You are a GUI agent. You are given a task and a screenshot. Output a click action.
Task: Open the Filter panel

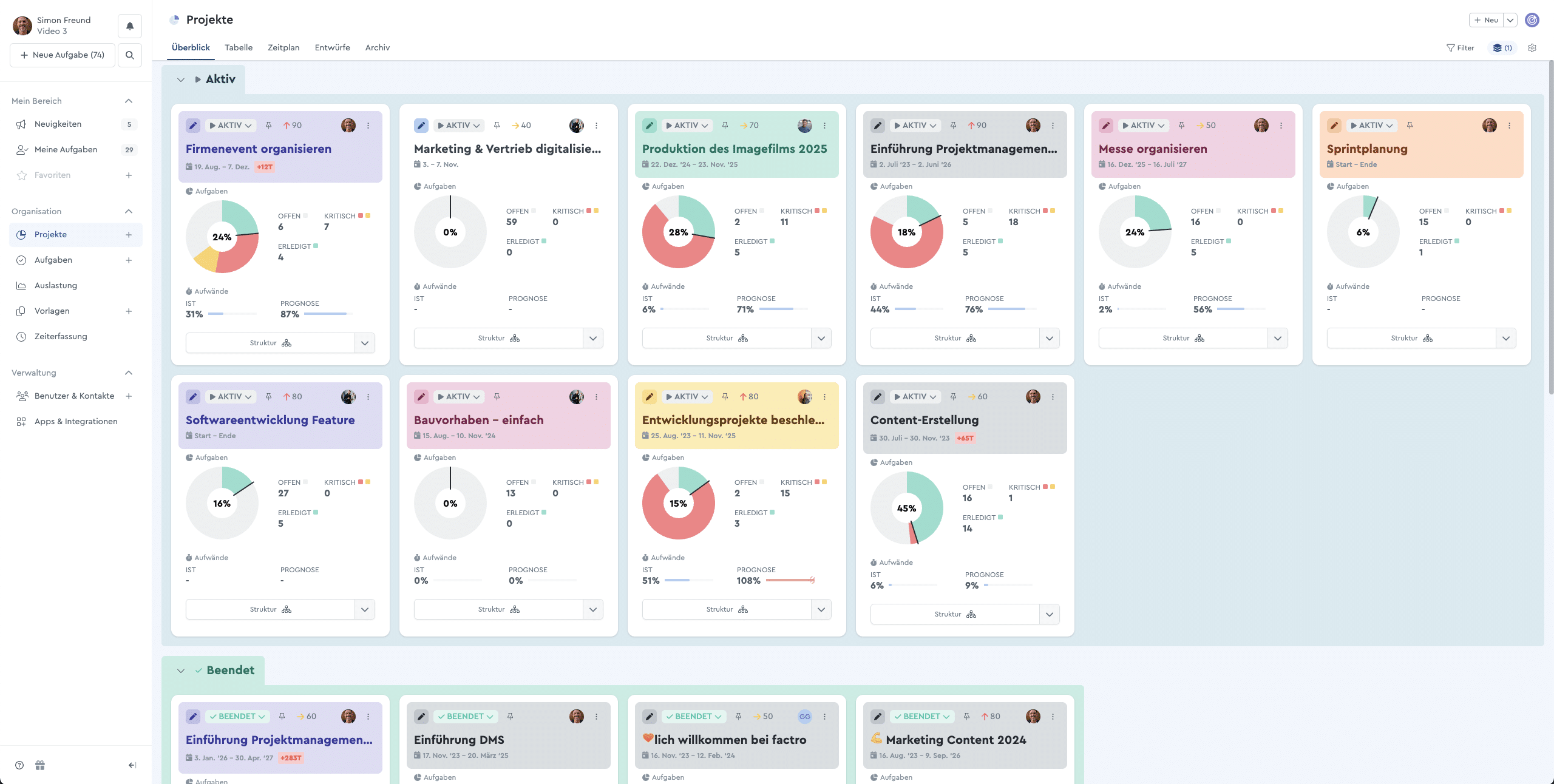coord(1461,48)
